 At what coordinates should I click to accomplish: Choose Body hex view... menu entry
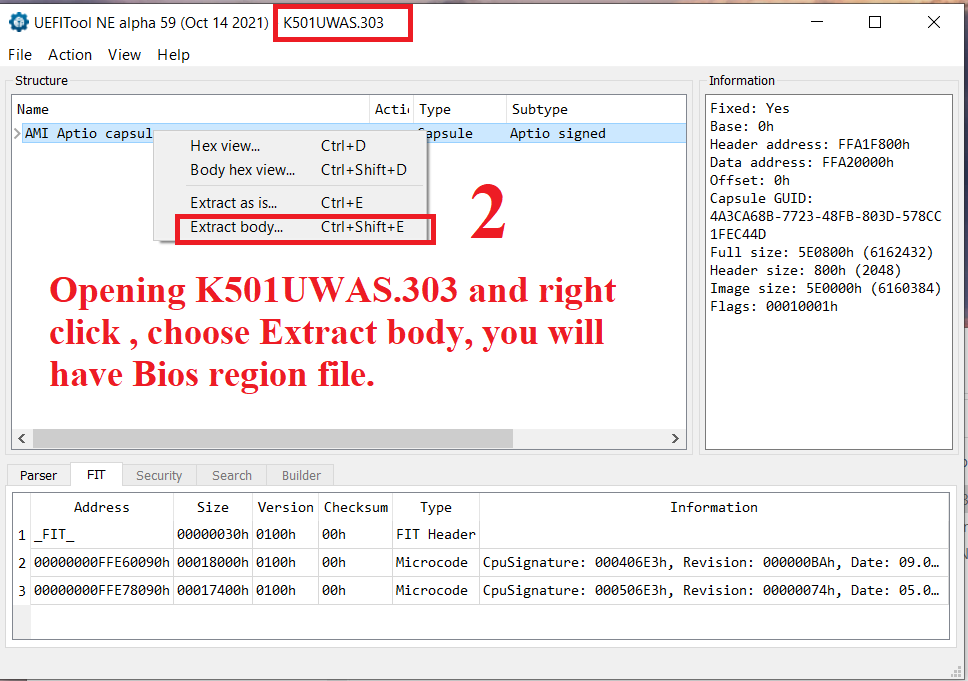290,170
